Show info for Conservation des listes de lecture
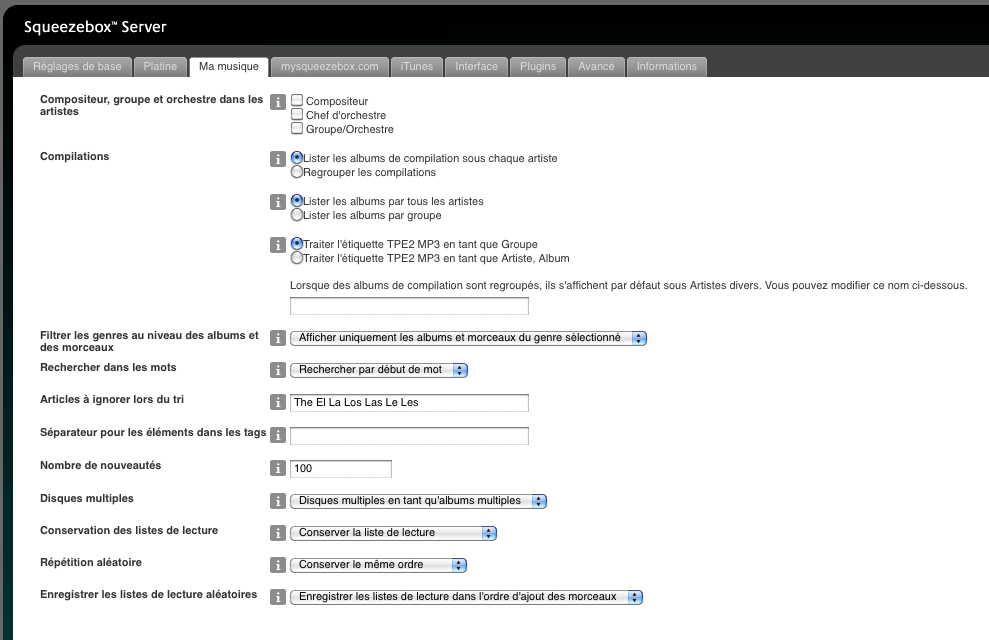The image size is (989, 640). coord(278,533)
